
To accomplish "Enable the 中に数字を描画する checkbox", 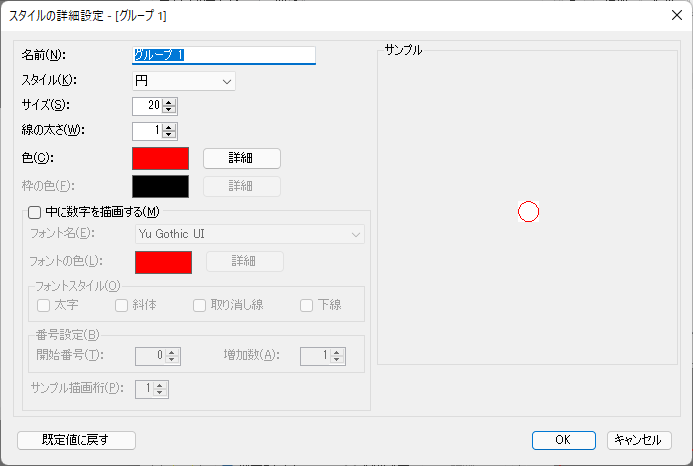I will pos(35,211).
